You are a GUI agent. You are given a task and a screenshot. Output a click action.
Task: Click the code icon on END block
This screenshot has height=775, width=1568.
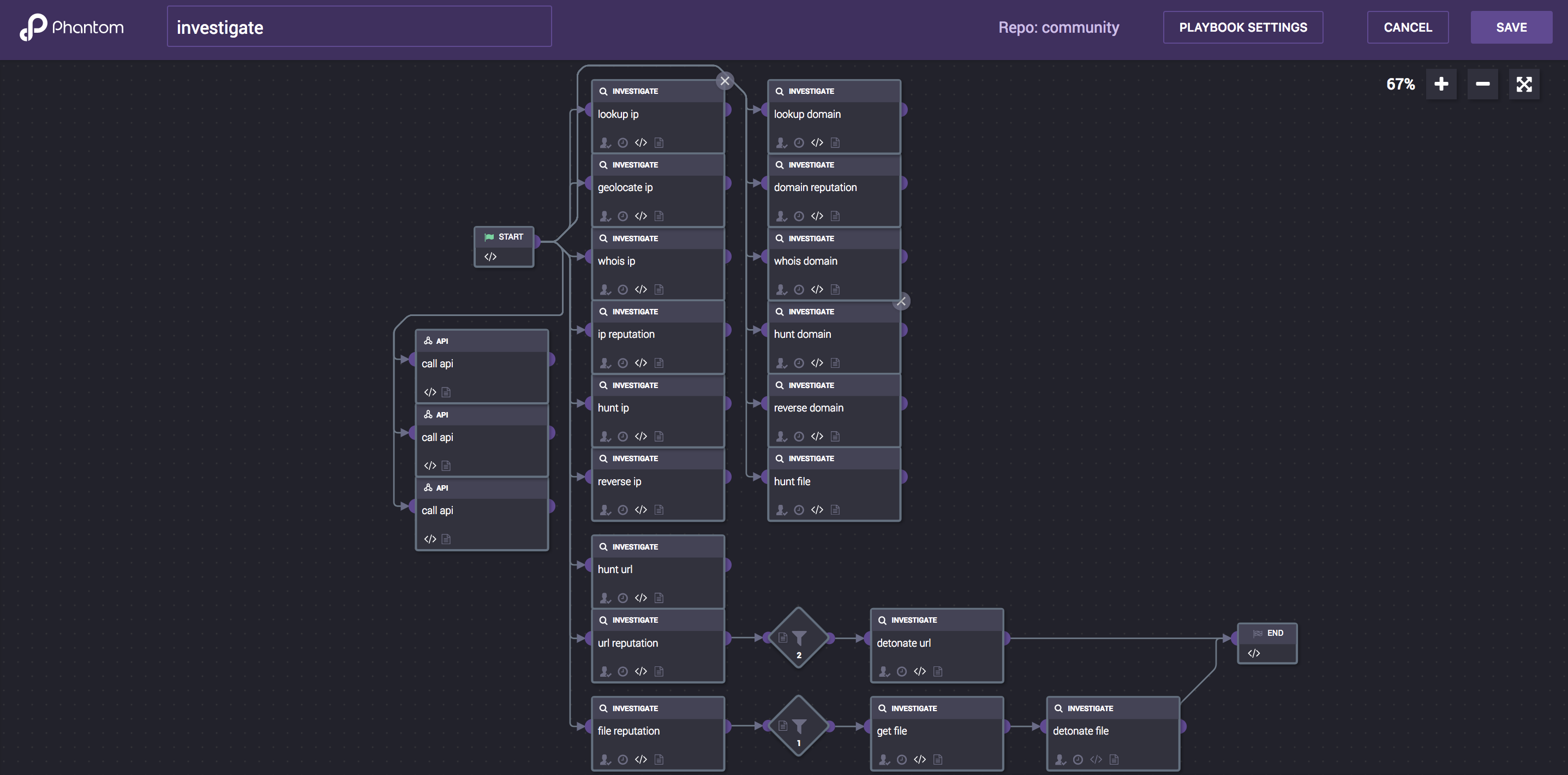1253,653
